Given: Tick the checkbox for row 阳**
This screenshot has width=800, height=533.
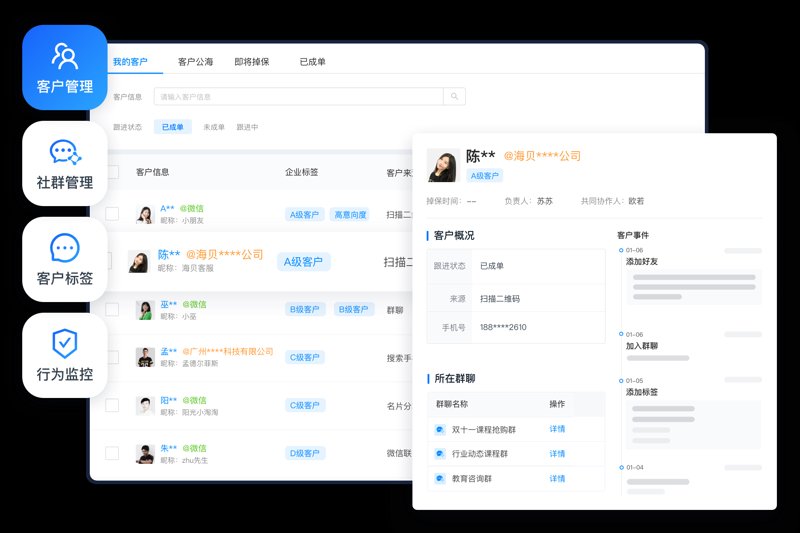Looking at the screenshot, I should pyautogui.click(x=112, y=405).
